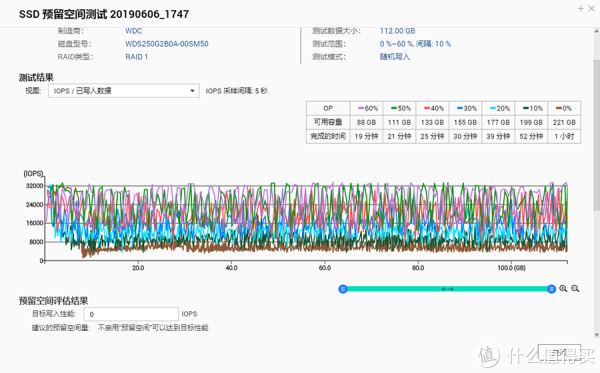Click the 1 小时 completion time cell

[x=564, y=137]
